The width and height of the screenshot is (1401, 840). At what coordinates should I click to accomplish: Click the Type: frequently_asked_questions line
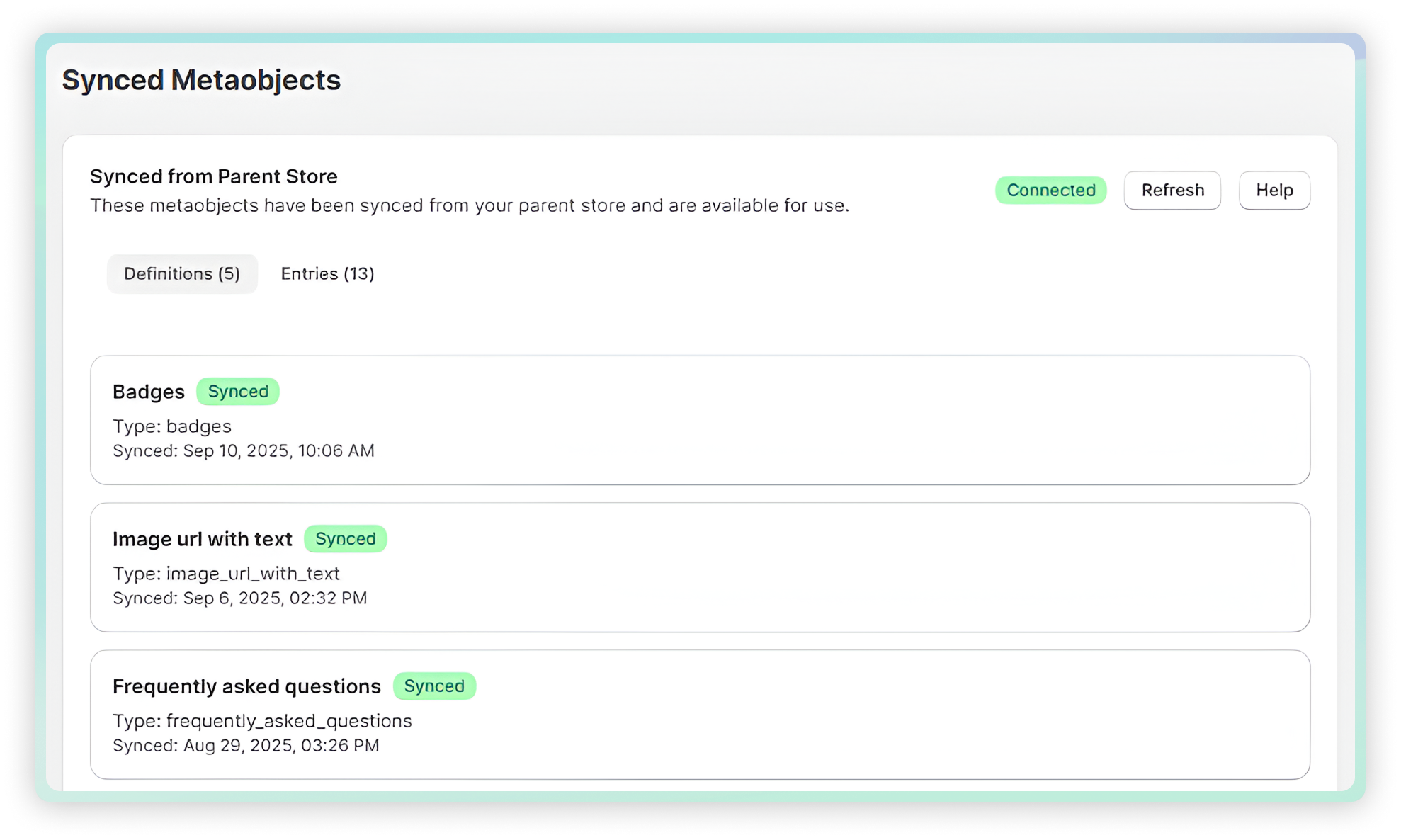pos(262,721)
